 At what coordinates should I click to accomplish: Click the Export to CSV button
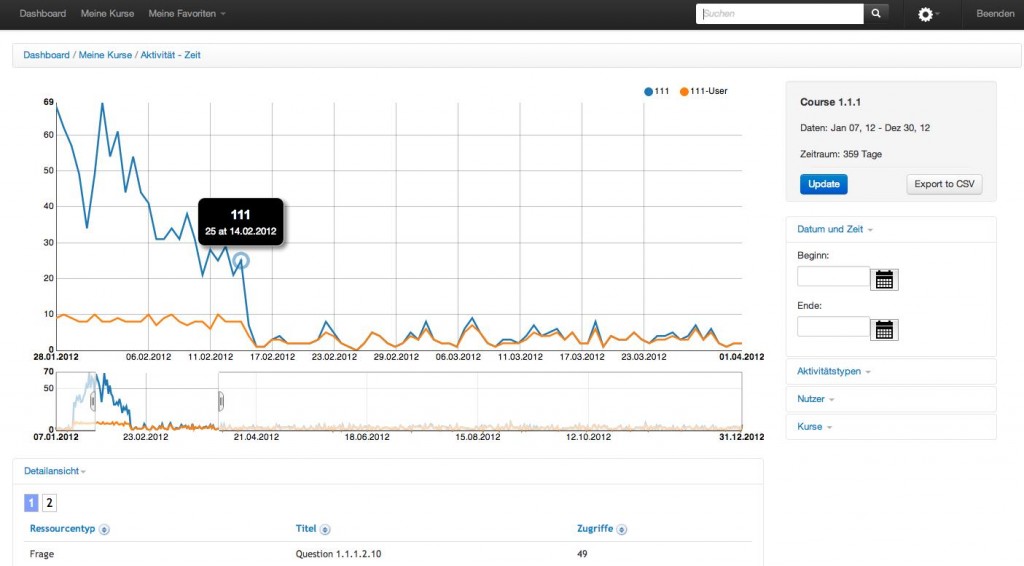click(x=944, y=184)
